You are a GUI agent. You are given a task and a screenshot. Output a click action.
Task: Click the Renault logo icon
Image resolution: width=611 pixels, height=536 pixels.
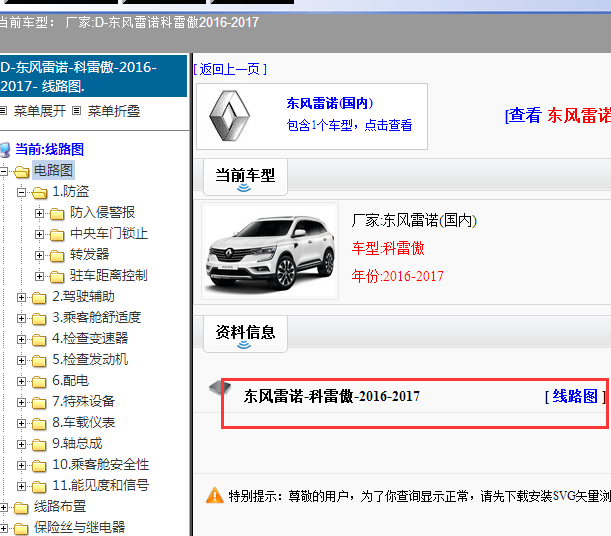[x=230, y=116]
